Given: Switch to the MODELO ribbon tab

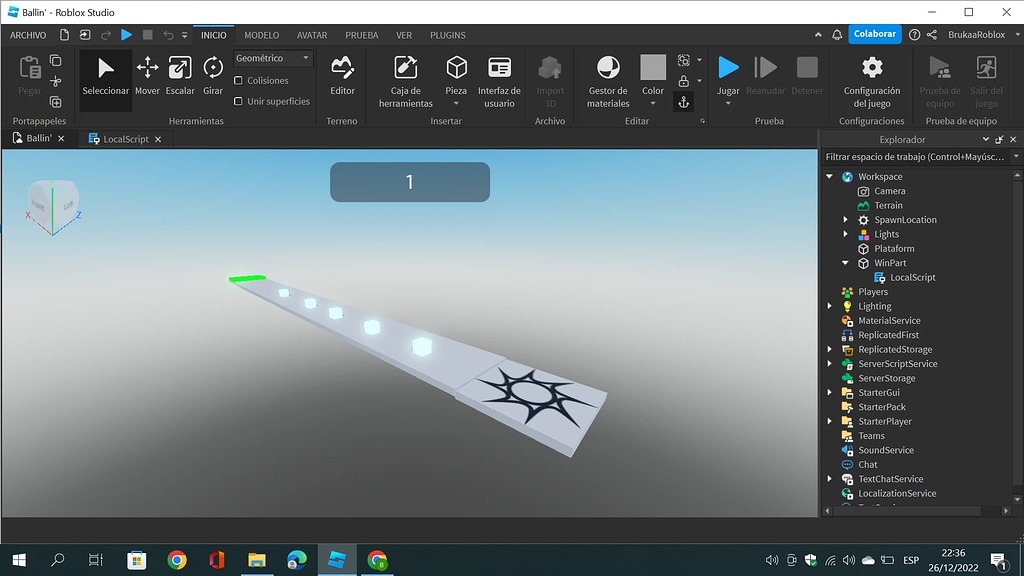Looking at the screenshot, I should (x=261, y=34).
